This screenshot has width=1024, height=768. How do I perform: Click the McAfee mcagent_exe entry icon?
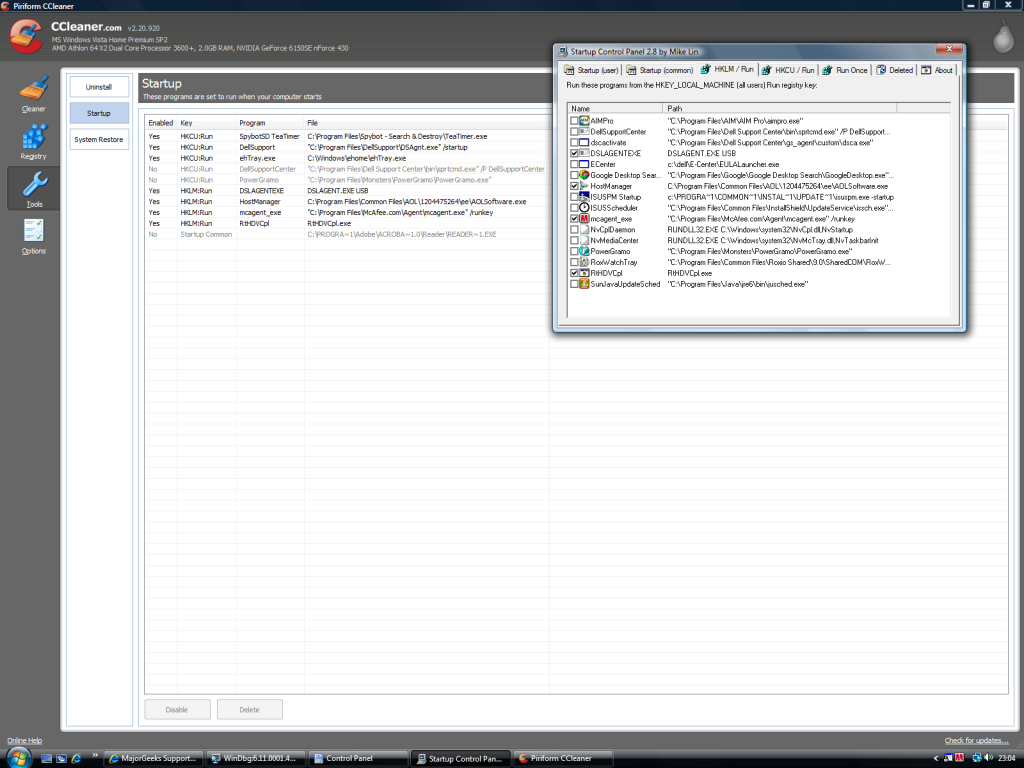pos(583,219)
